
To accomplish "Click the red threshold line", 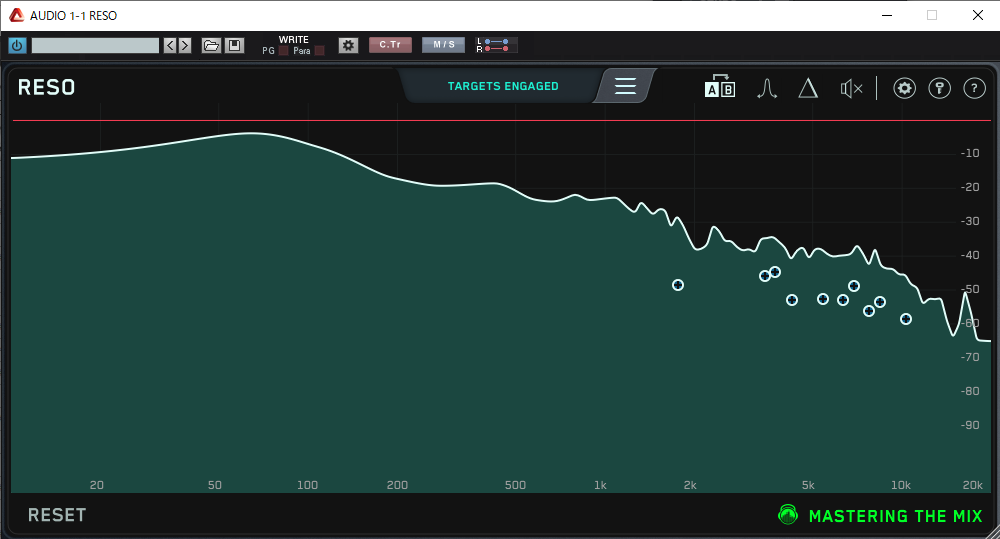I will pyautogui.click(x=502, y=120).
